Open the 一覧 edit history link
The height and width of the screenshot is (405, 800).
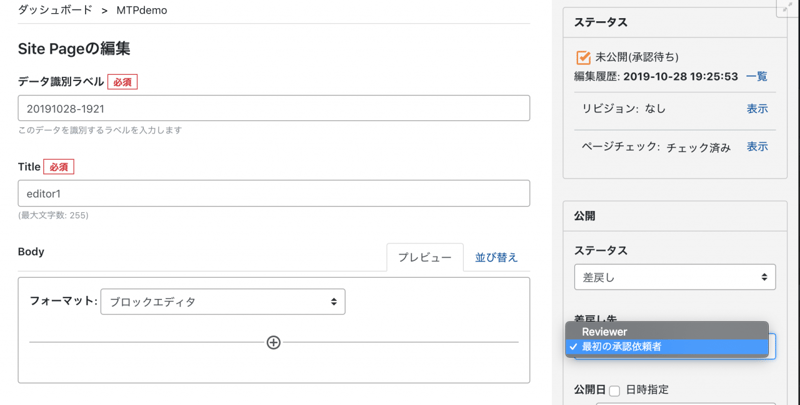(757, 76)
